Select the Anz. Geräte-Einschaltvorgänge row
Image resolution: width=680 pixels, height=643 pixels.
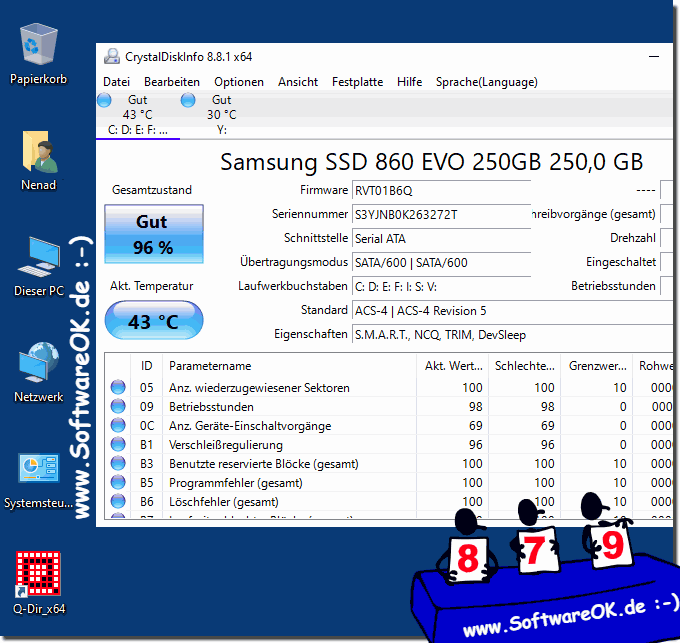pos(389,425)
